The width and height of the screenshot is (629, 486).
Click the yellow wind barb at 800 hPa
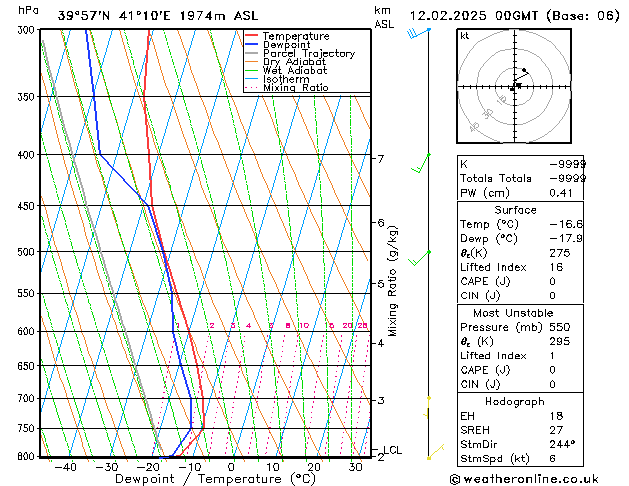click(436, 452)
